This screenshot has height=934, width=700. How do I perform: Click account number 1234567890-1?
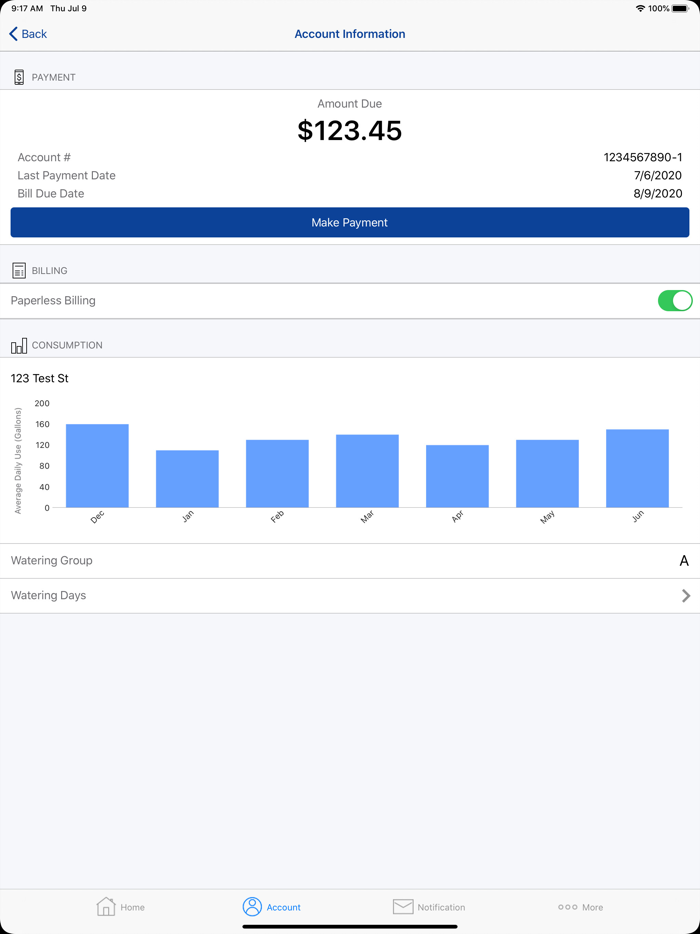pyautogui.click(x=643, y=157)
